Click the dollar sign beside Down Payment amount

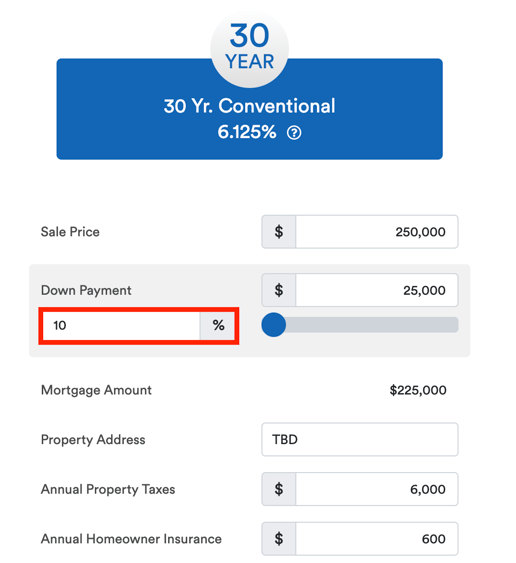tap(279, 290)
